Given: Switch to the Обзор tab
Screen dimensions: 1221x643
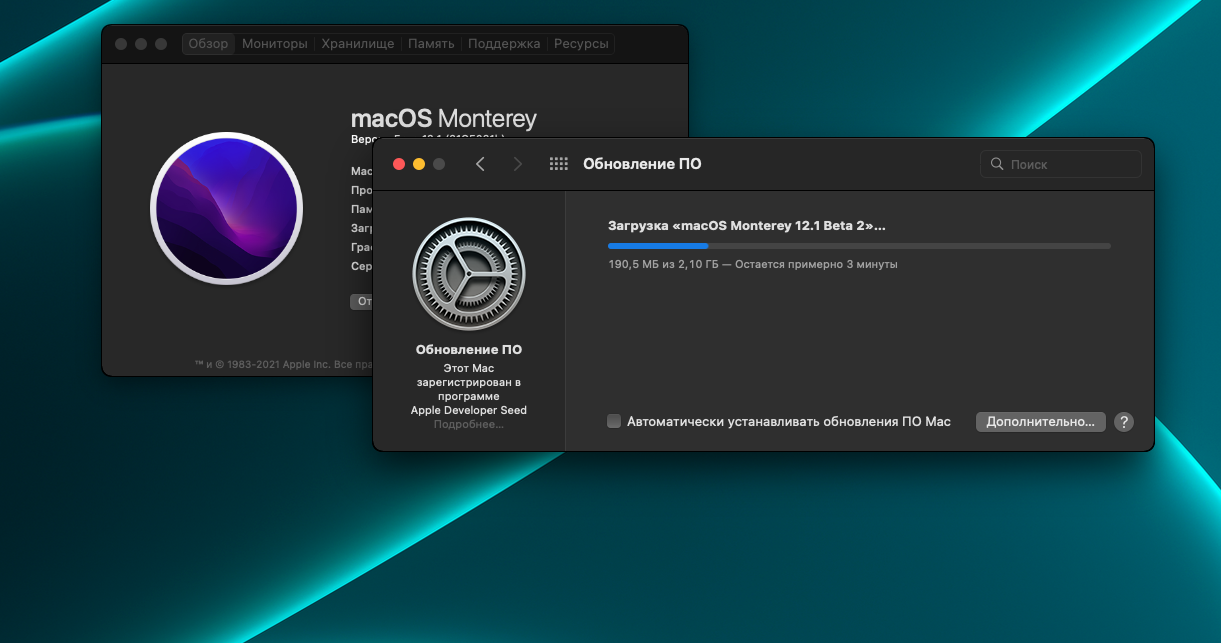Looking at the screenshot, I should pos(208,44).
